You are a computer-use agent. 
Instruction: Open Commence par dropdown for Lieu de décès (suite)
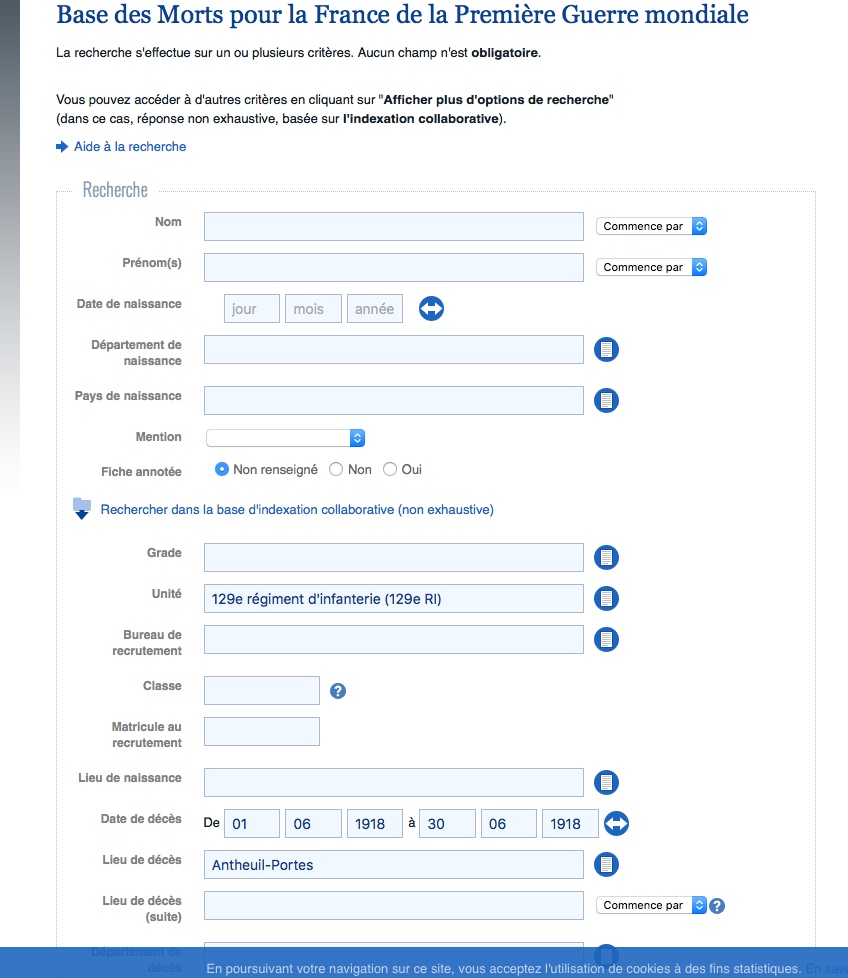651,905
